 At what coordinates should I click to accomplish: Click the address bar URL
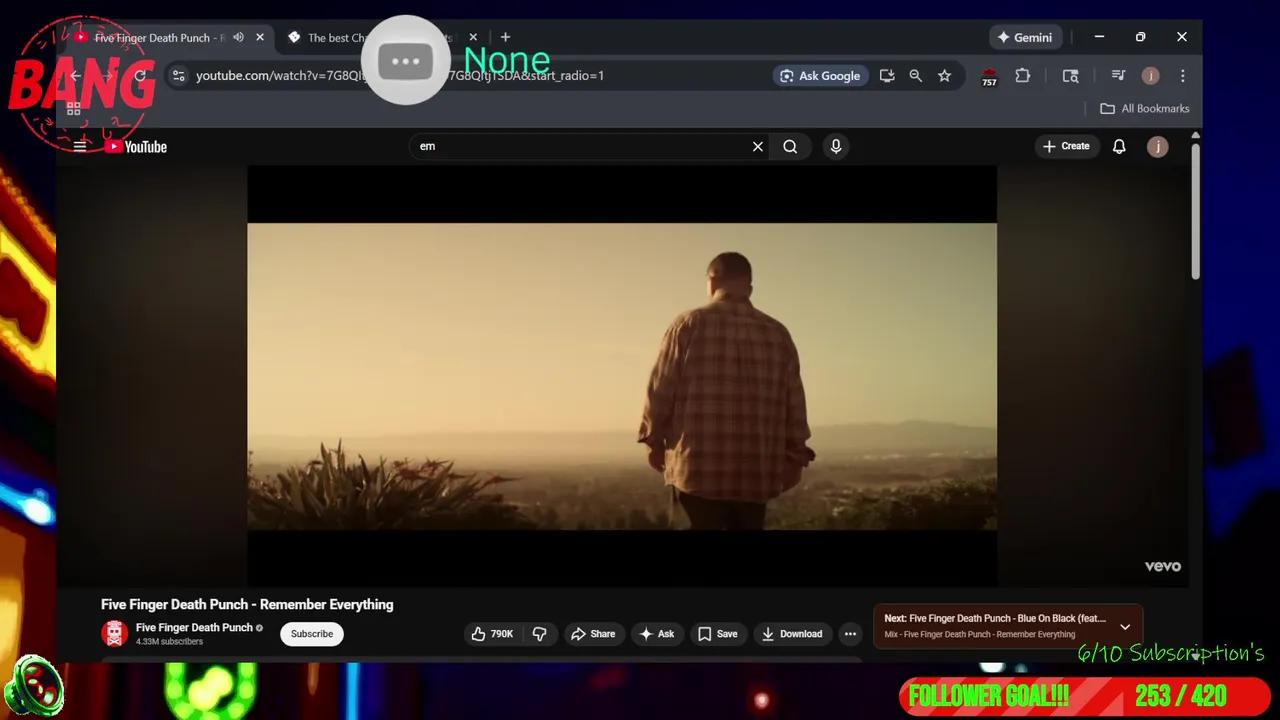[x=400, y=76]
